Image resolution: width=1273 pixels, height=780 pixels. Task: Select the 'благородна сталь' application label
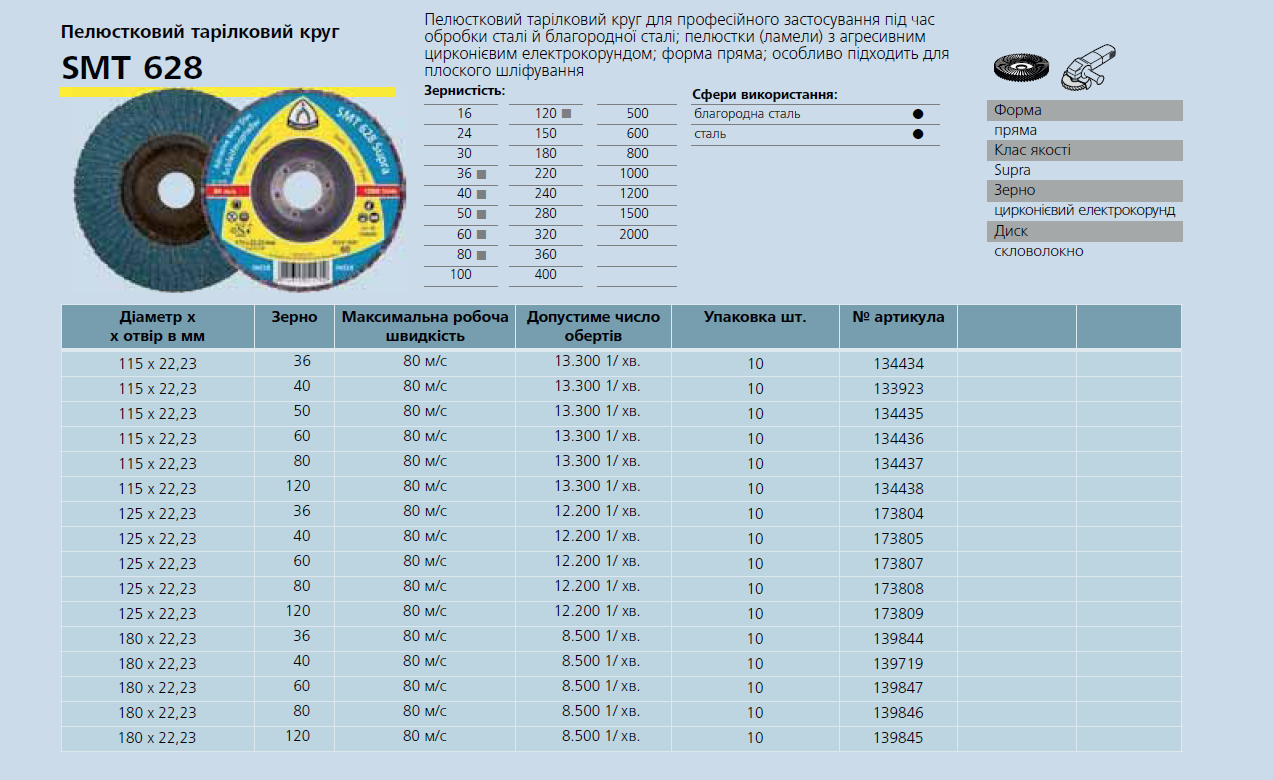coord(747,114)
